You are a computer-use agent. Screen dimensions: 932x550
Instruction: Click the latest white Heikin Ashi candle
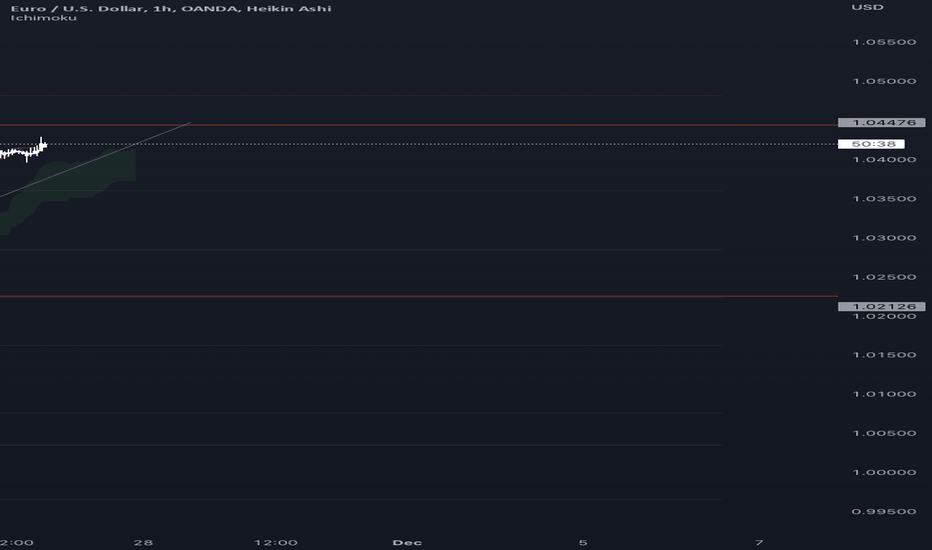tap(45, 145)
